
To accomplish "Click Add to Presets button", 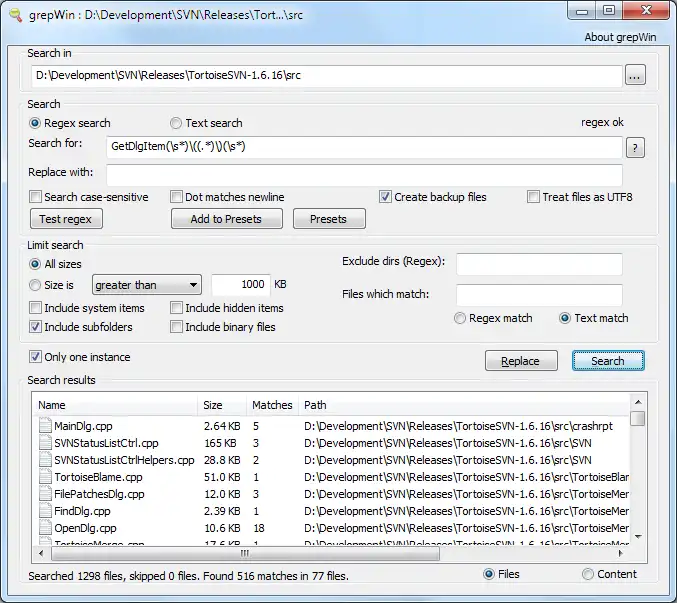I will coord(227,219).
